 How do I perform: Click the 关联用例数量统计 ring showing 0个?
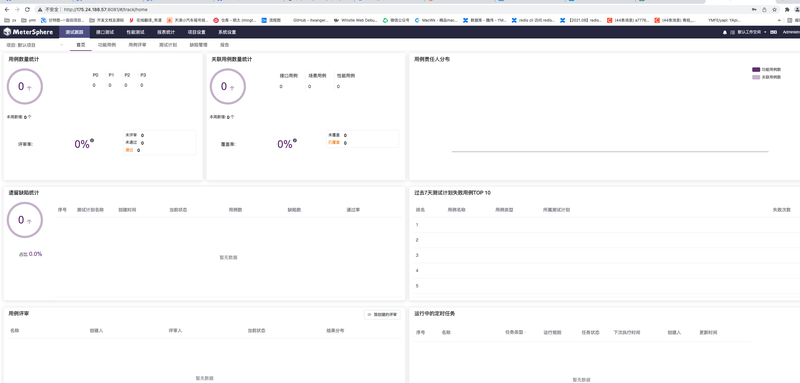tap(228, 86)
